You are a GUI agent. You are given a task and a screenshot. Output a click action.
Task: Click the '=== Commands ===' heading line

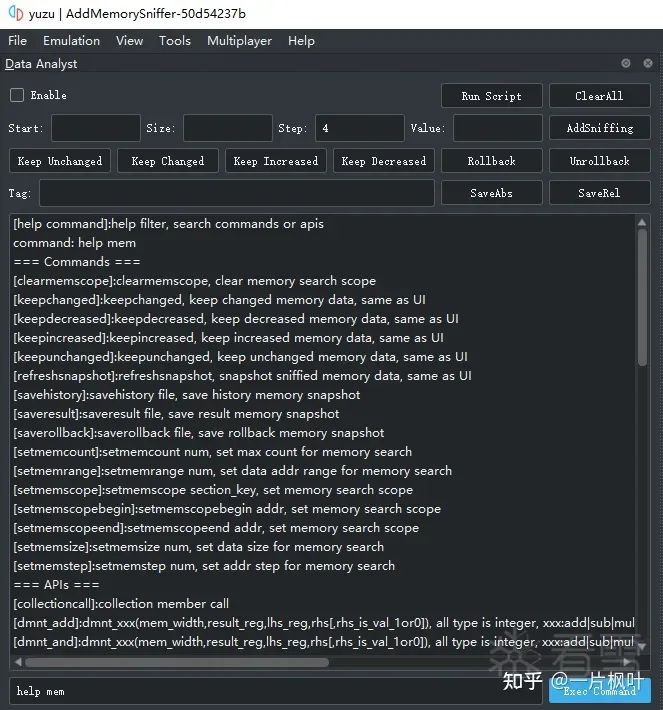coord(77,262)
